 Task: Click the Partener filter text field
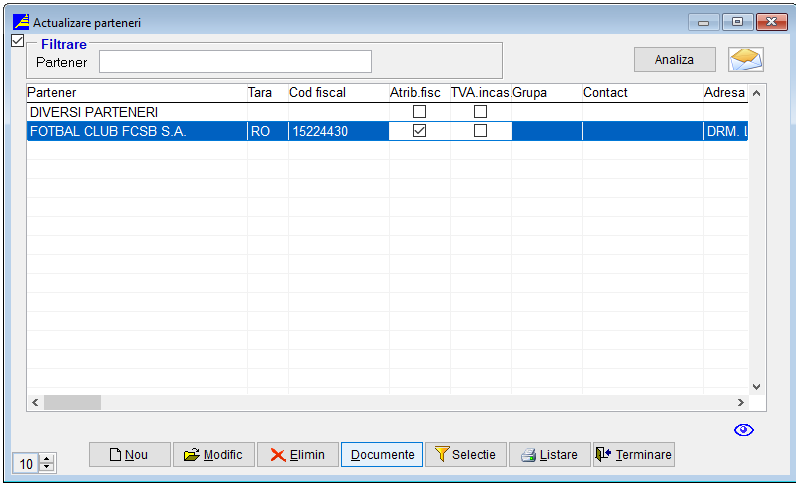click(x=235, y=62)
